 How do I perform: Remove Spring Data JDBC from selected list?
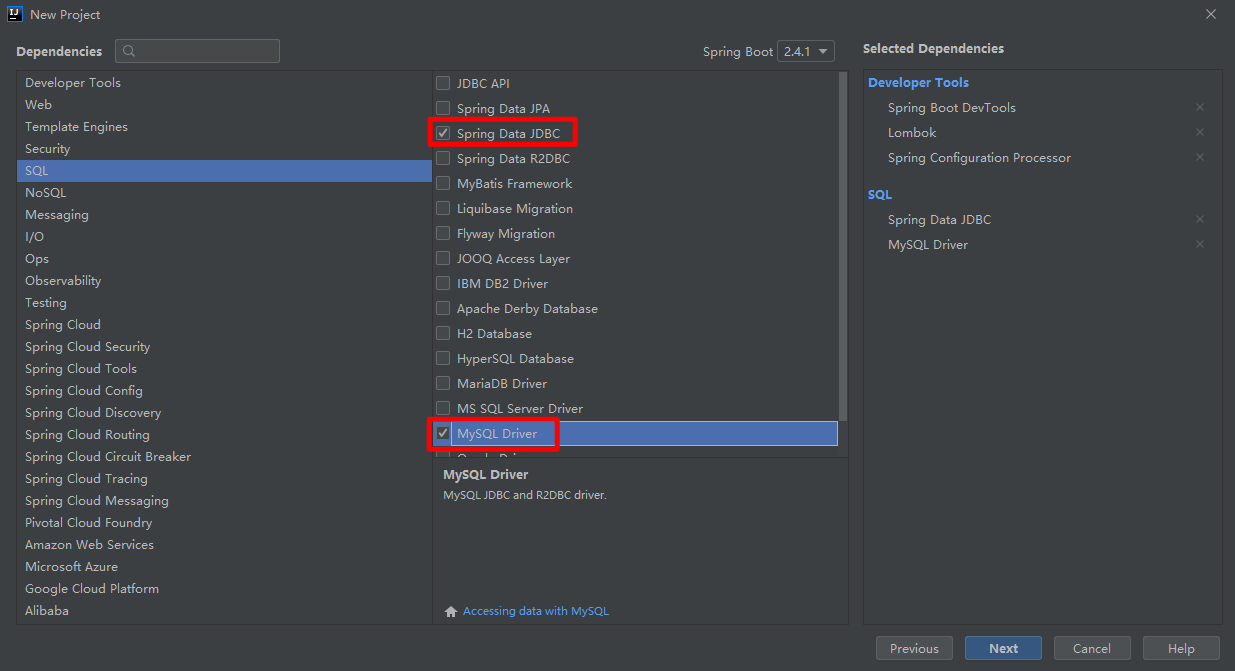click(1200, 219)
